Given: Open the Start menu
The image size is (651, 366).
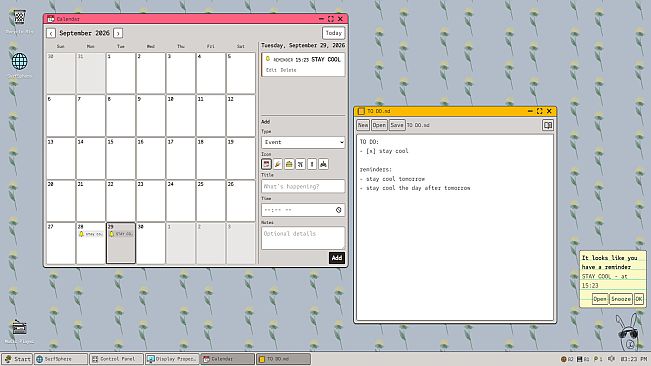Looking at the screenshot, I should [17, 359].
